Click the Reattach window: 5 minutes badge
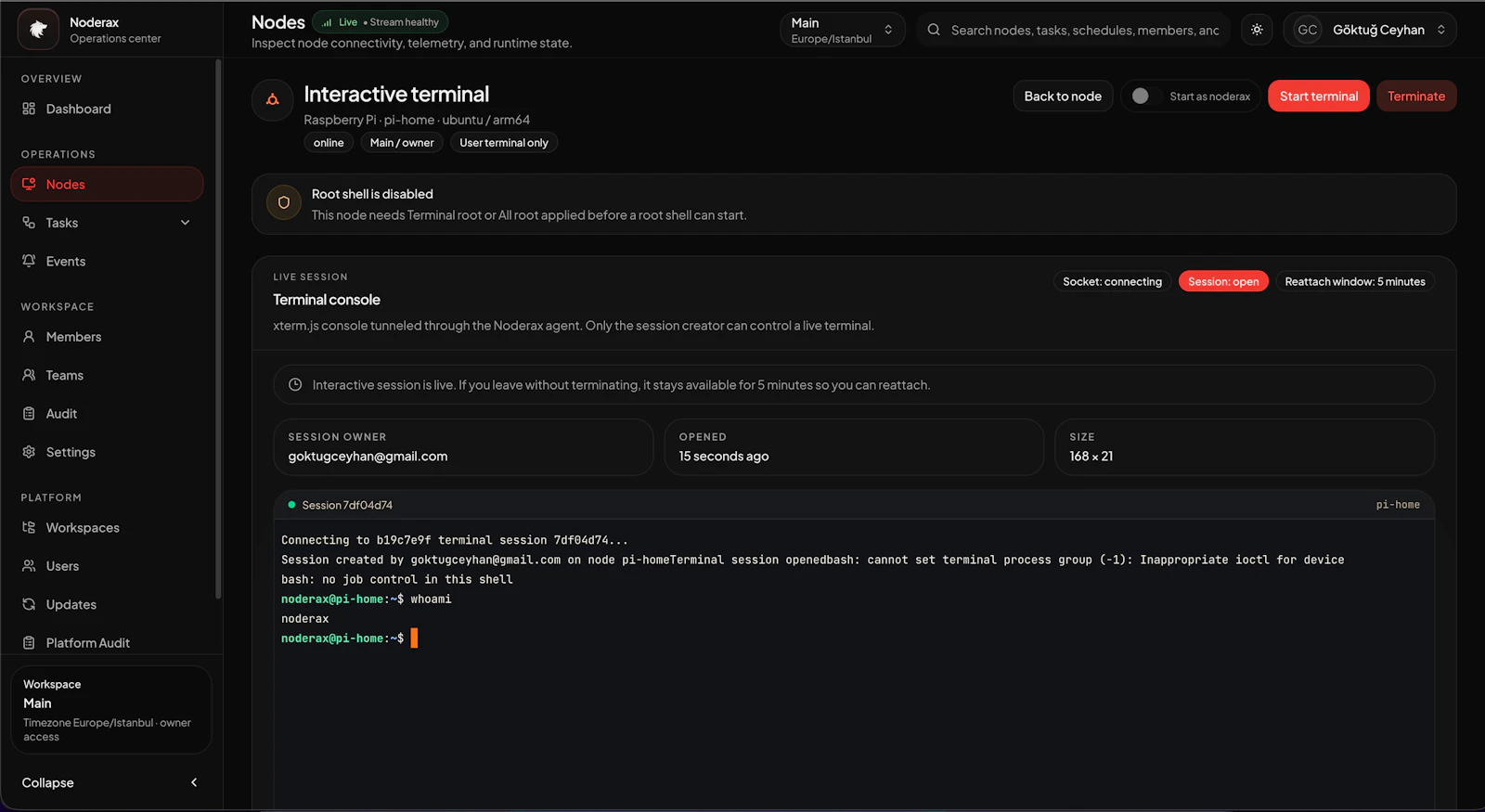Screen dimensions: 1485x812 click(1355, 282)
